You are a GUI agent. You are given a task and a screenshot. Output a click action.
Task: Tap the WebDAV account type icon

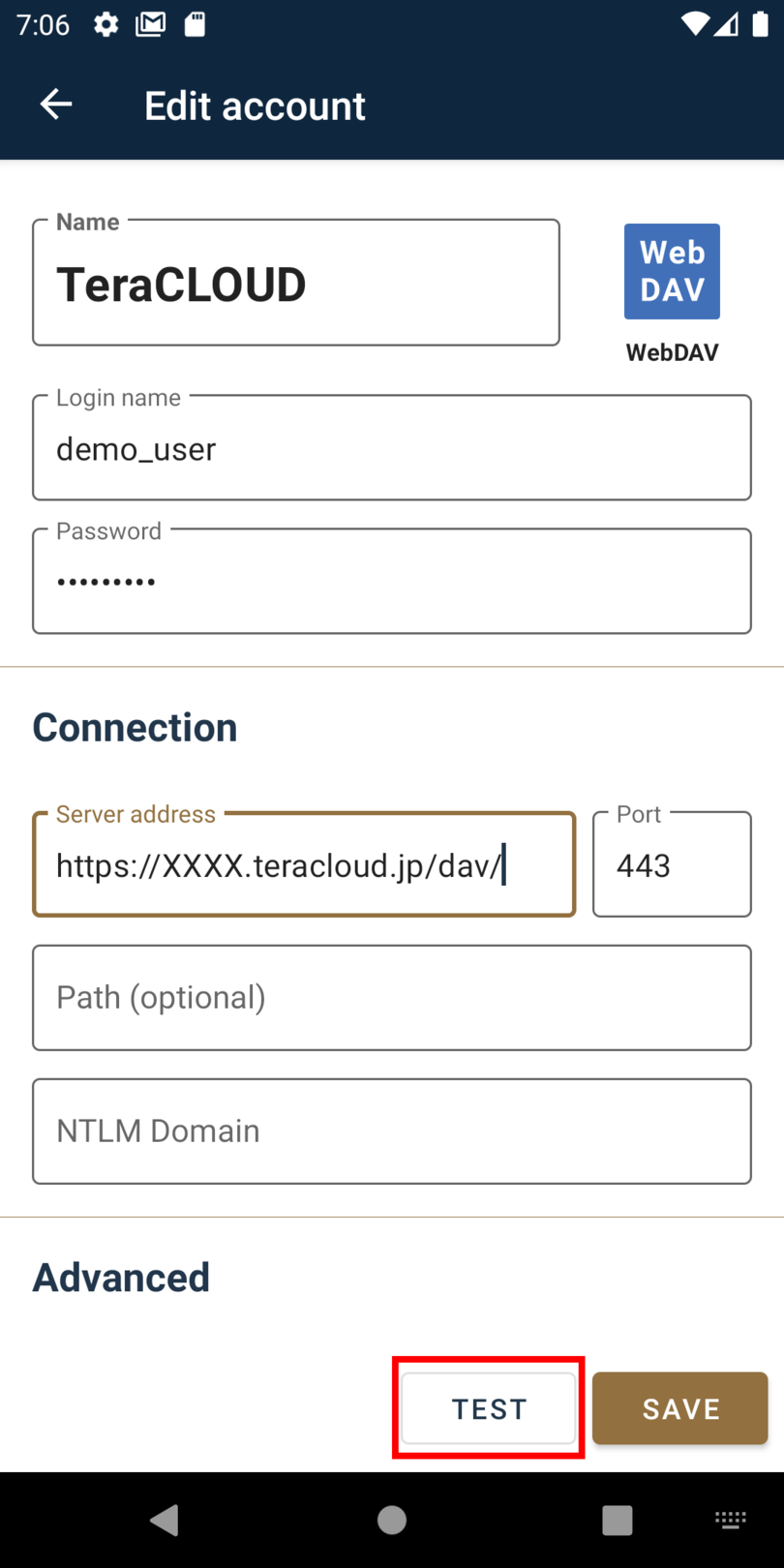[x=672, y=272]
